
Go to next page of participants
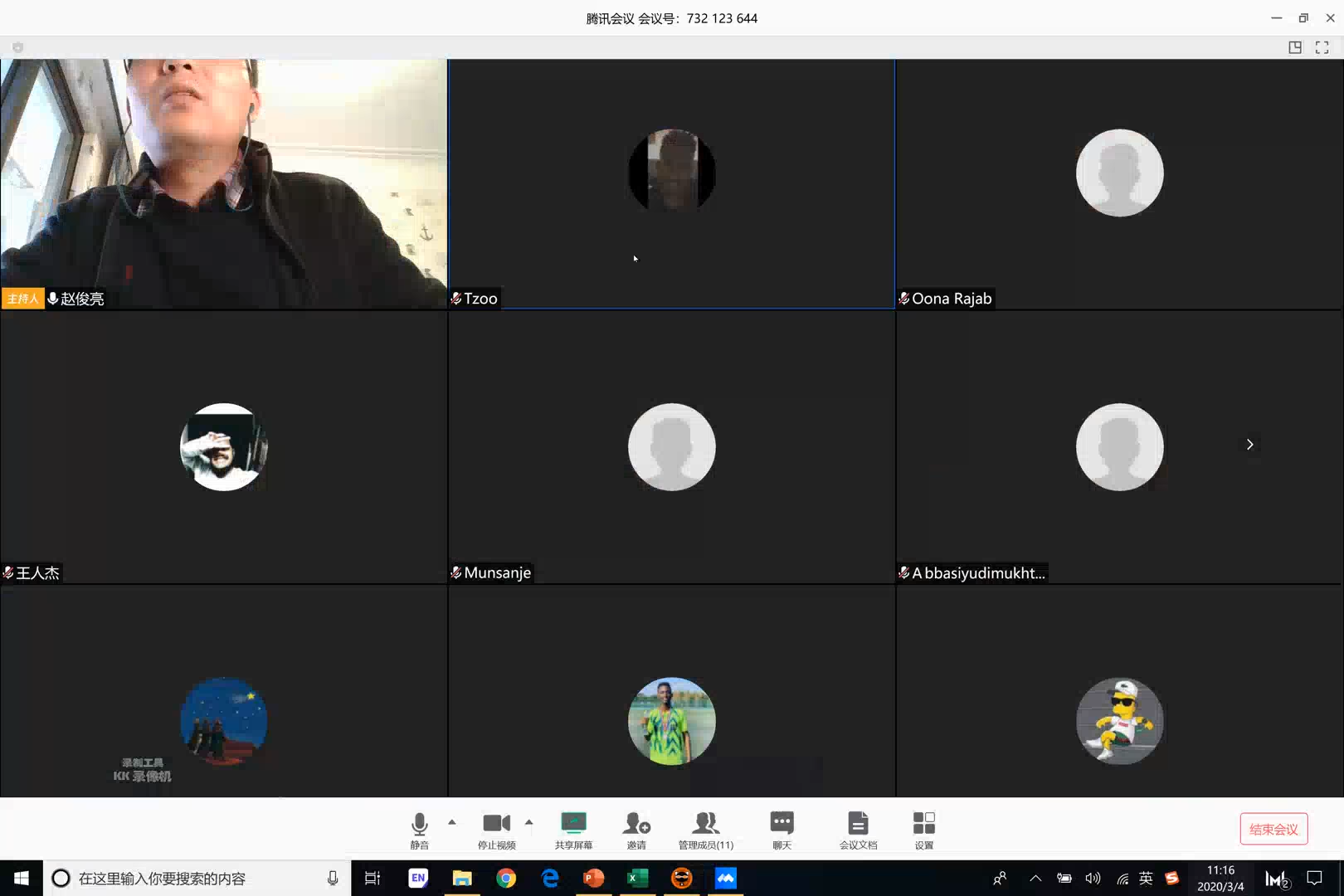[1249, 445]
